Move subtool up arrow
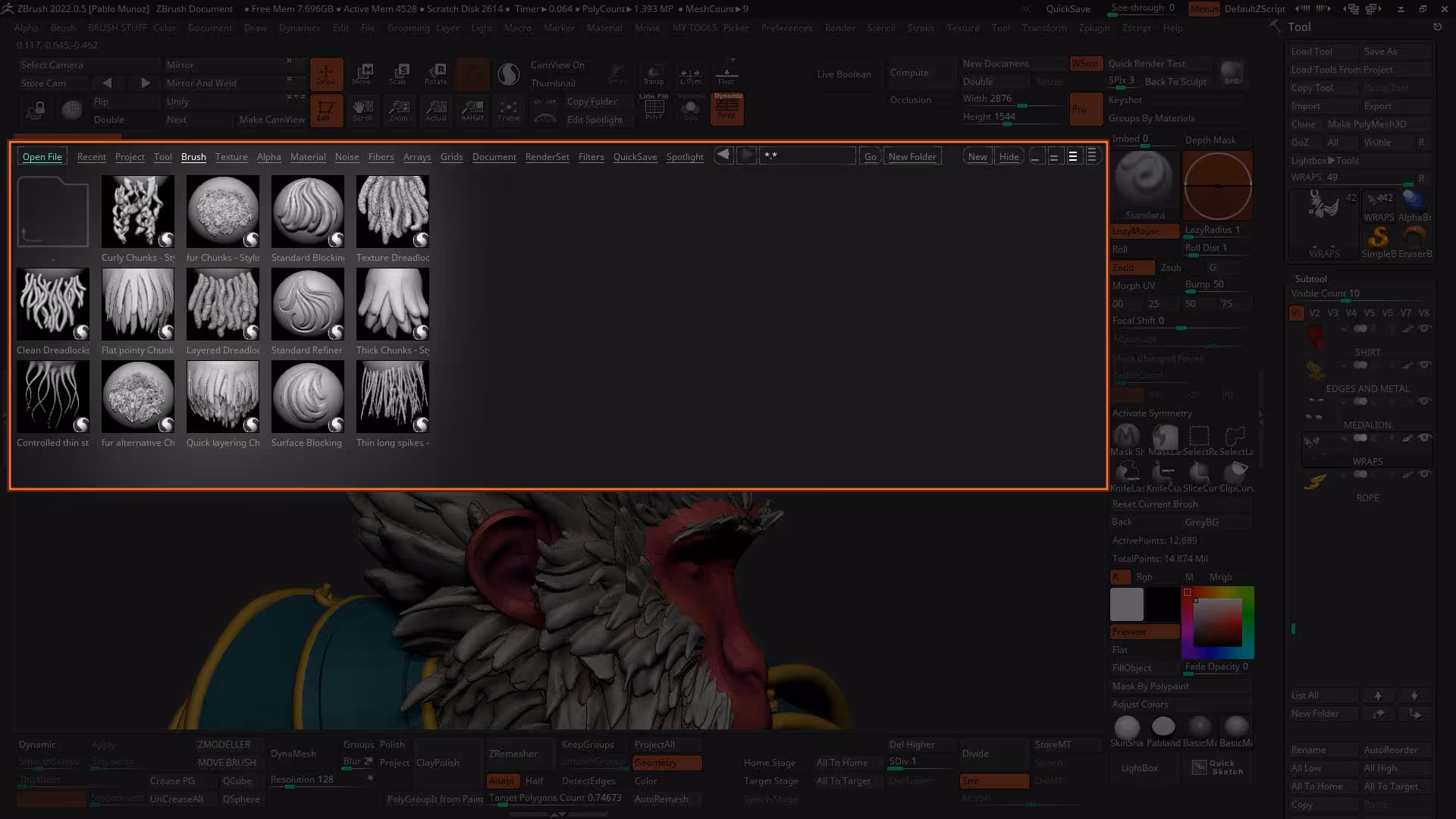This screenshot has width=1456, height=819. [1378, 695]
